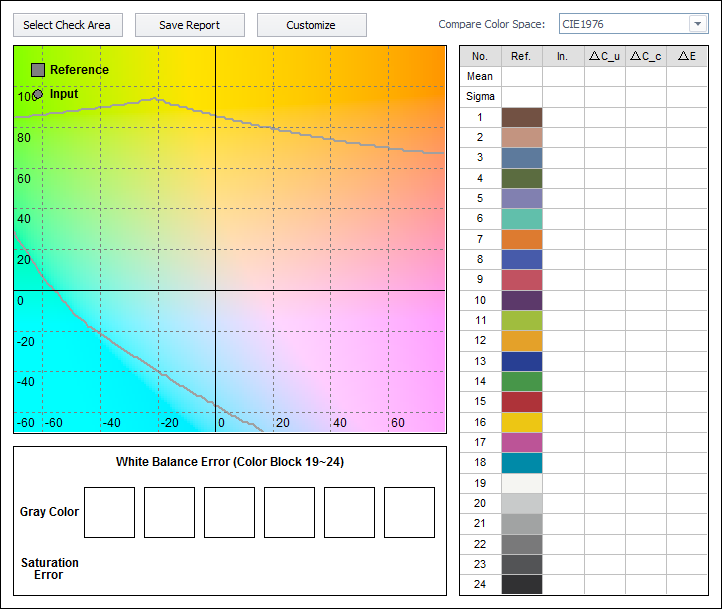Click the Ref. column header
The width and height of the screenshot is (722, 609).
point(521,57)
